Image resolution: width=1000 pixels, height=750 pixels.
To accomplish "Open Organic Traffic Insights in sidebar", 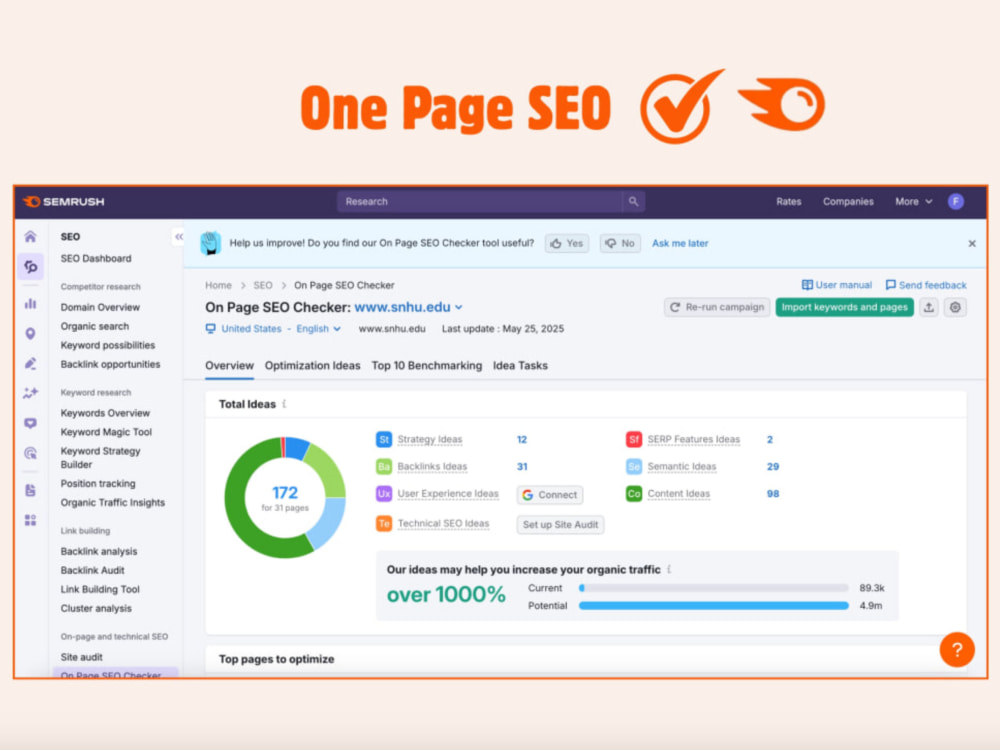I will [112, 503].
